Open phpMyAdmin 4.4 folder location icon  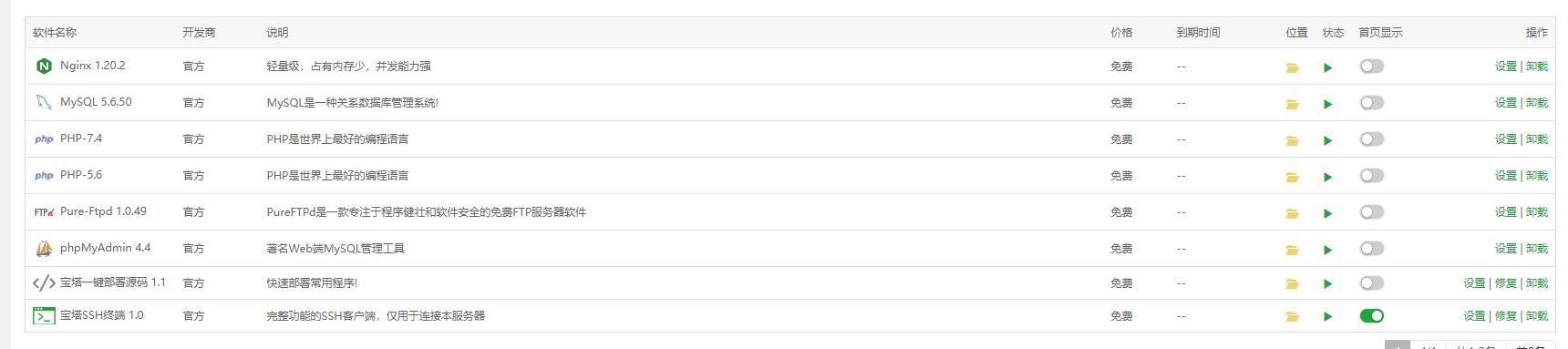coord(1292,250)
